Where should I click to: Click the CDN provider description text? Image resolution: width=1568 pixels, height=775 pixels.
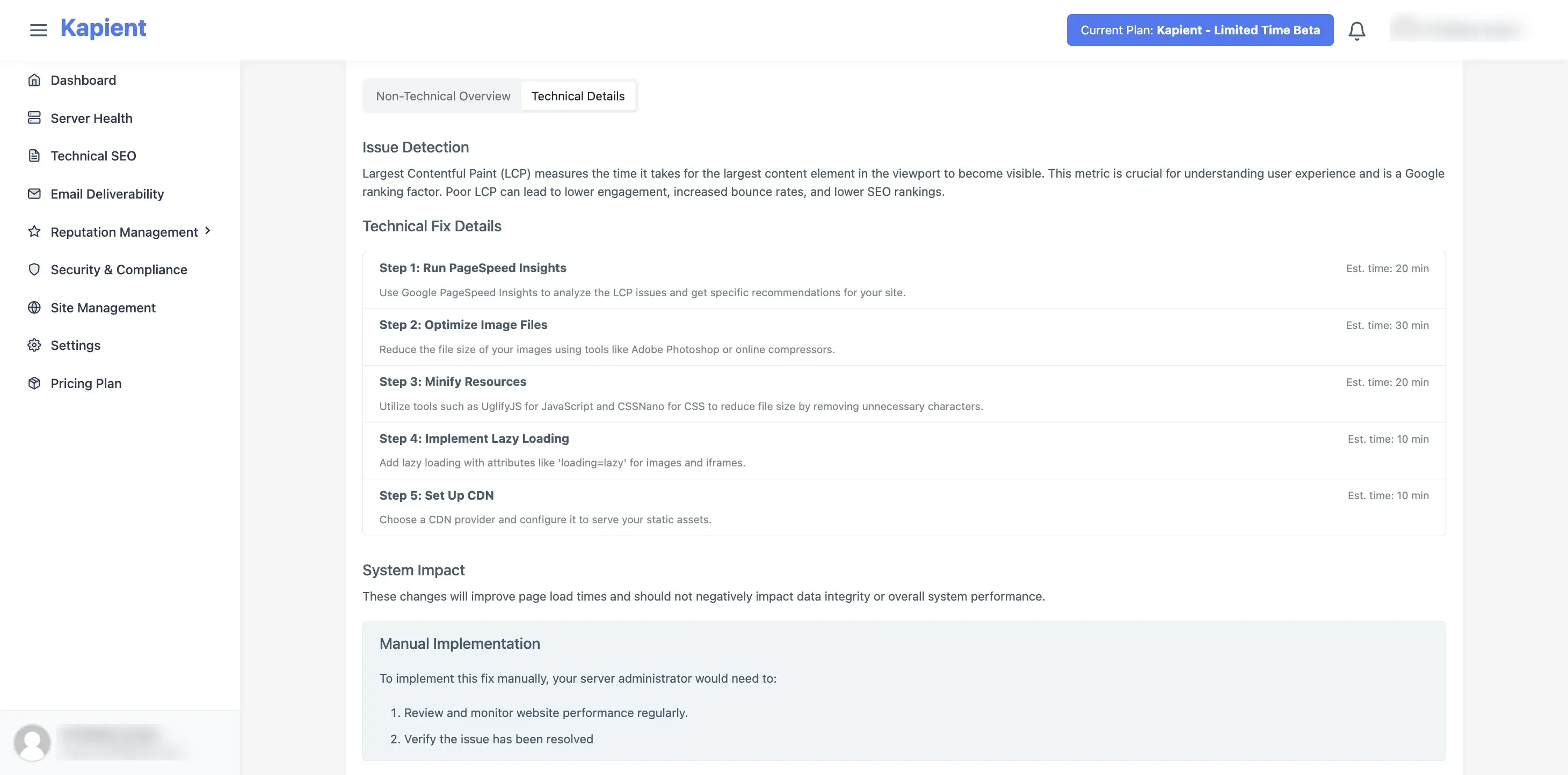point(546,520)
